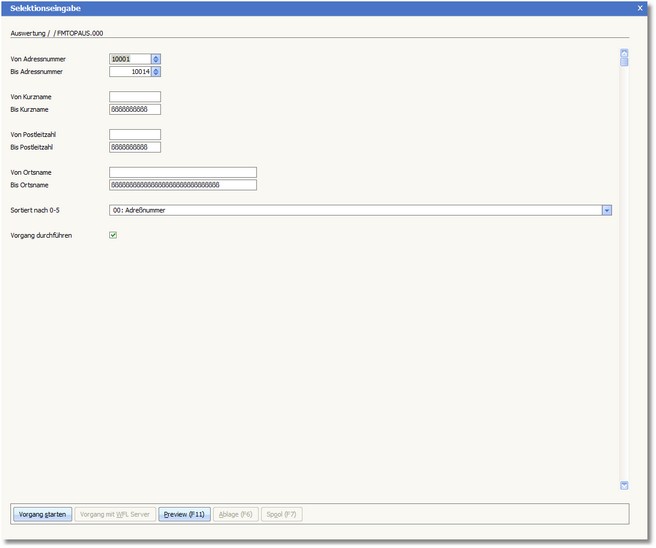Click into the Bis Kurzname field
The width and height of the screenshot is (656, 548).
tap(135, 110)
